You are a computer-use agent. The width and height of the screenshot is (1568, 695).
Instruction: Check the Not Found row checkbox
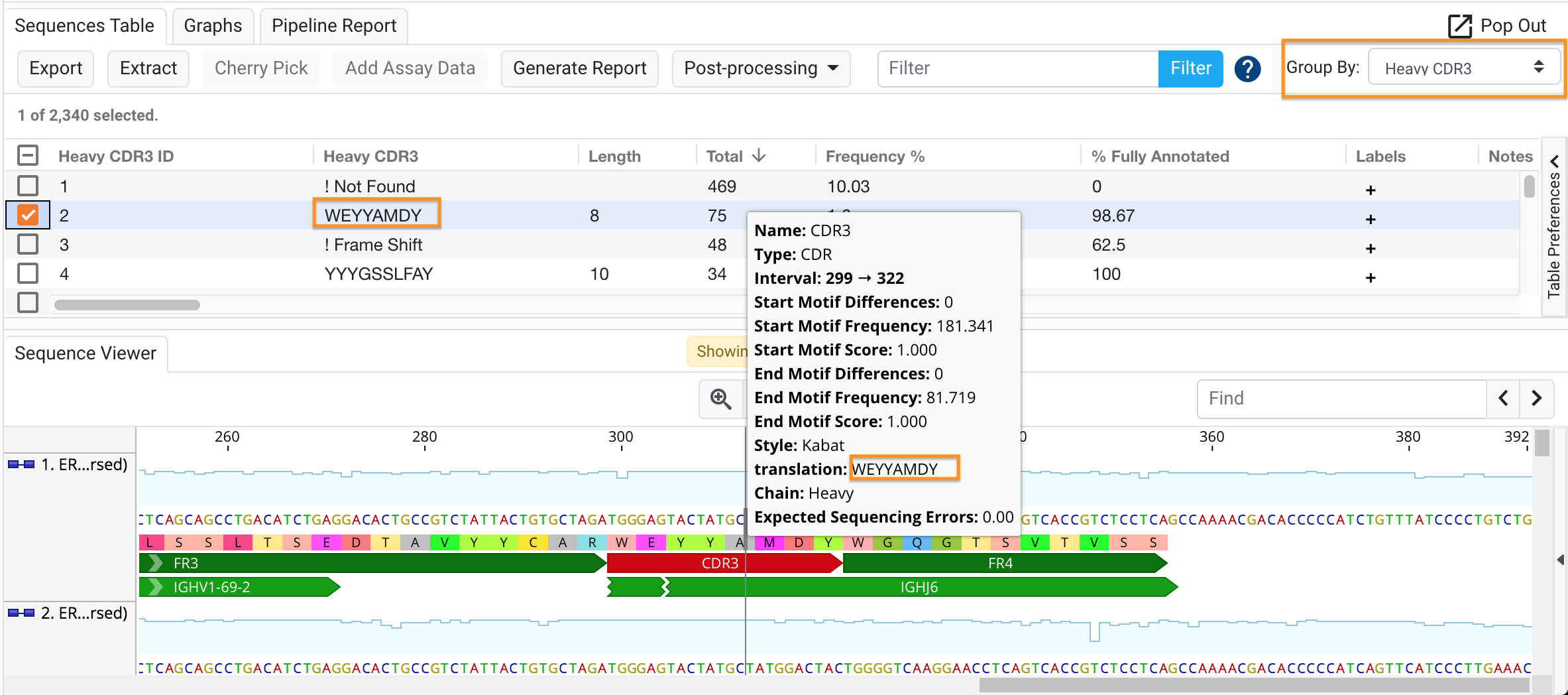click(x=28, y=186)
